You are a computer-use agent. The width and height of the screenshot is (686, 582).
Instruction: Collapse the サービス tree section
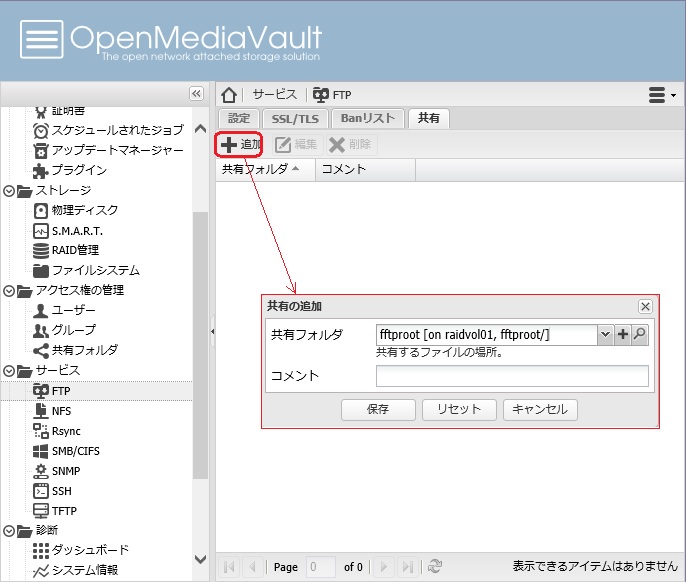(9, 371)
